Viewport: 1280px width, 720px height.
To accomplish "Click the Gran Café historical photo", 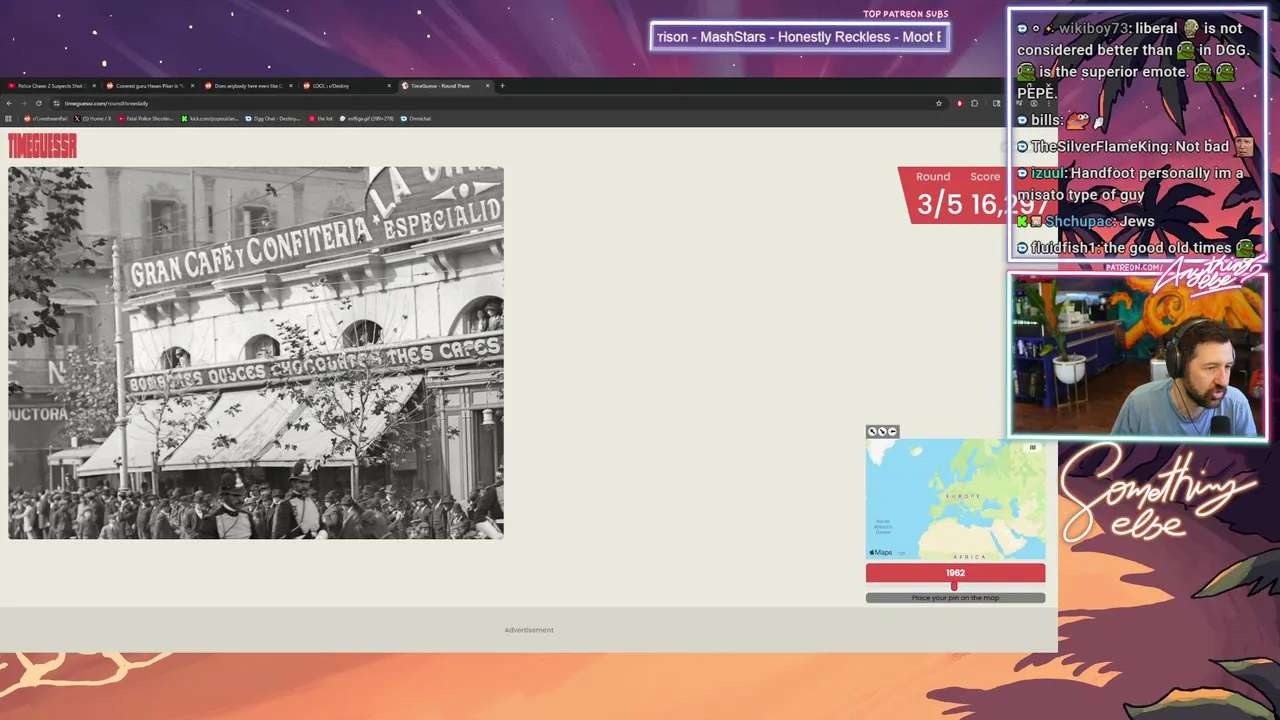I will coord(256,353).
